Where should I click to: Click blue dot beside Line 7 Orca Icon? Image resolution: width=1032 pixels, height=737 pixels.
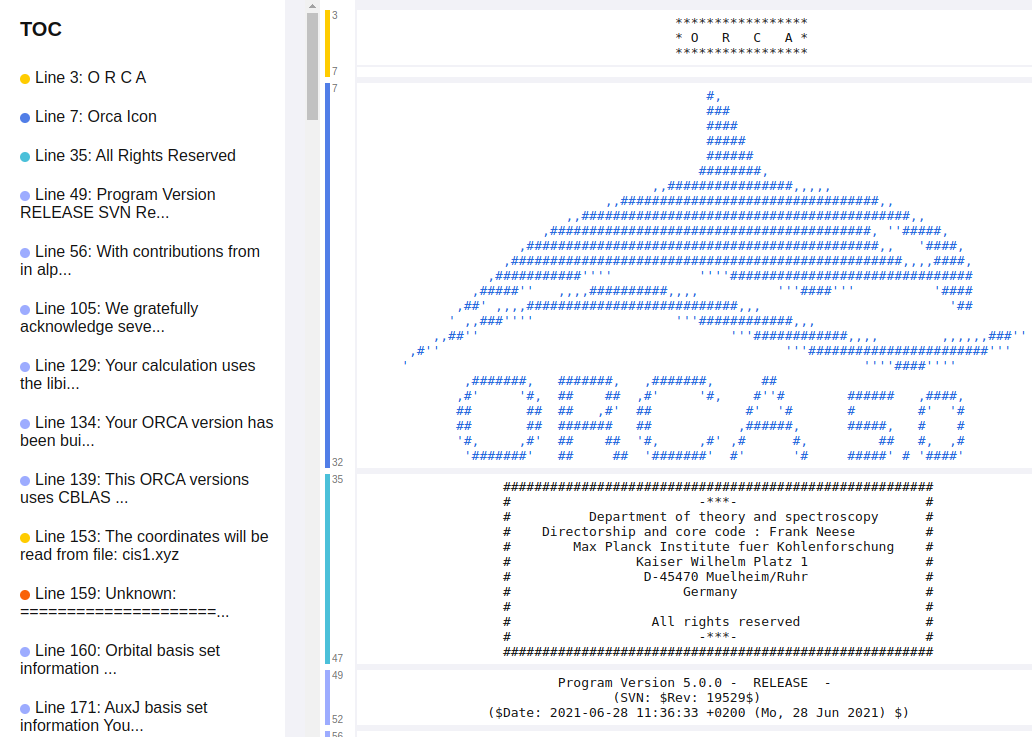(x=25, y=118)
